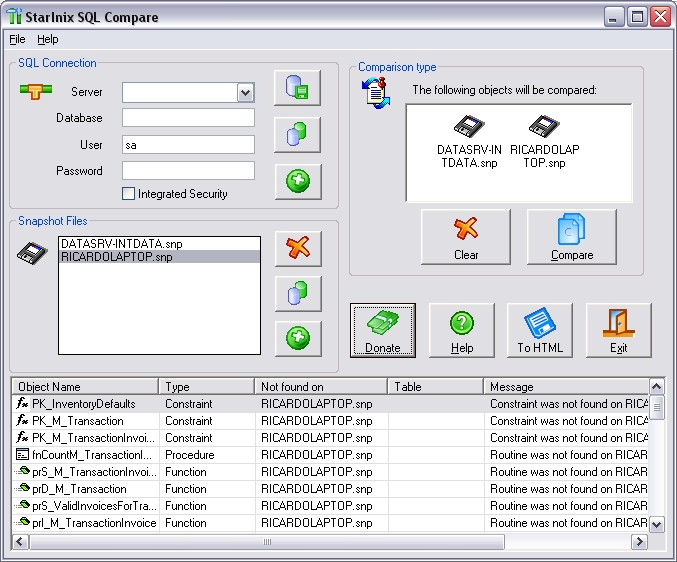Click the results list scroll up arrow
The image size is (677, 562).
[x=657, y=387]
